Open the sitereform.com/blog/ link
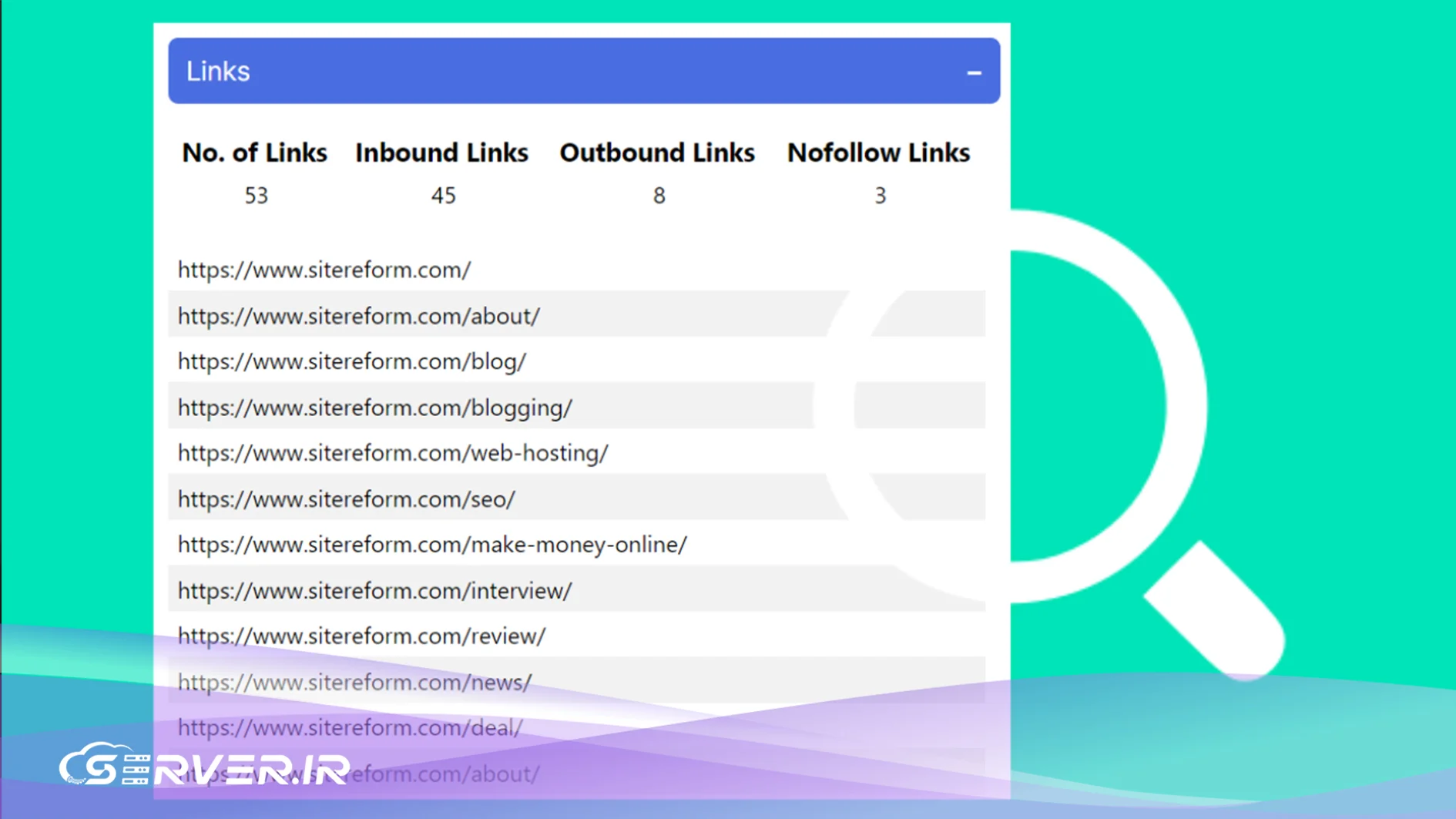The image size is (1456, 819). pyautogui.click(x=351, y=361)
